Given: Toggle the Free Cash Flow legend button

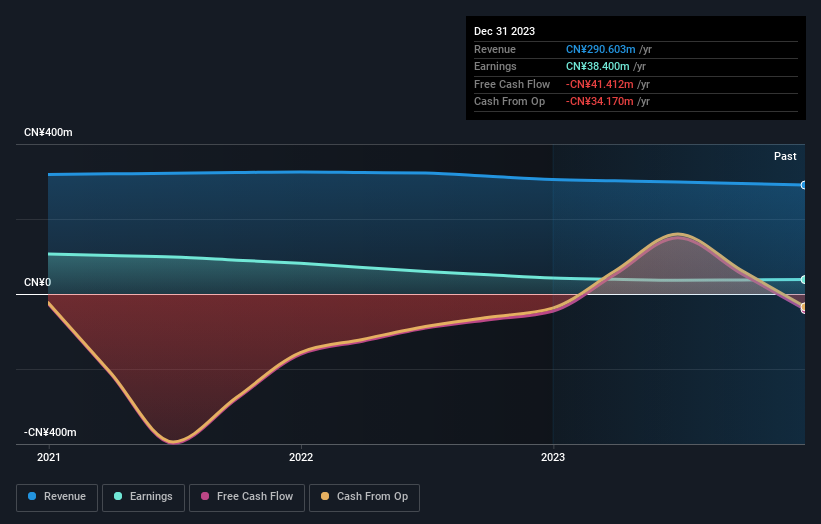Looking at the screenshot, I should pos(247,497).
